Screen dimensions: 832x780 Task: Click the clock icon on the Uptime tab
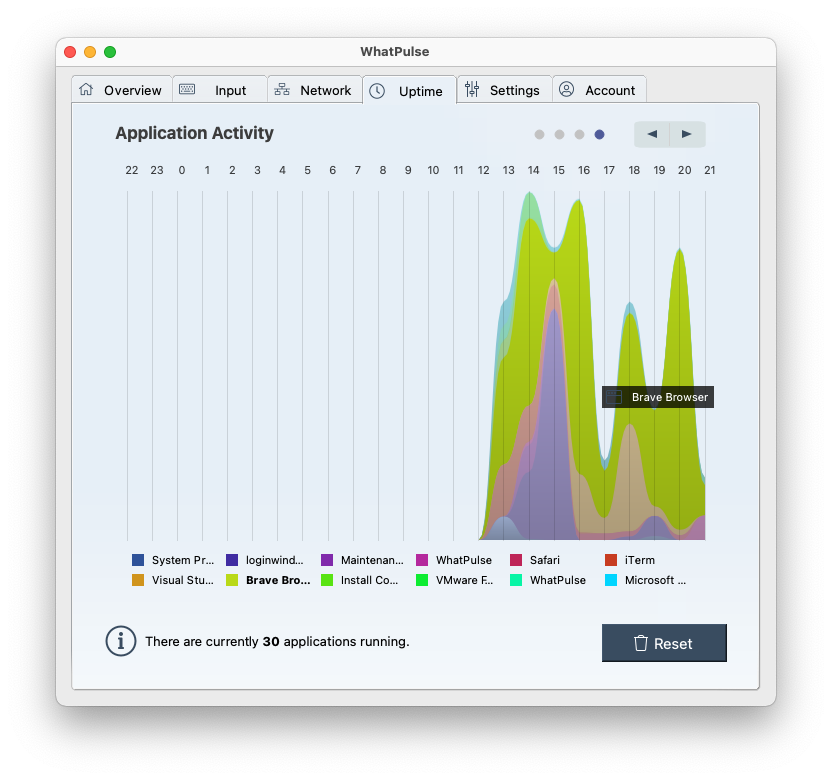(x=377, y=90)
